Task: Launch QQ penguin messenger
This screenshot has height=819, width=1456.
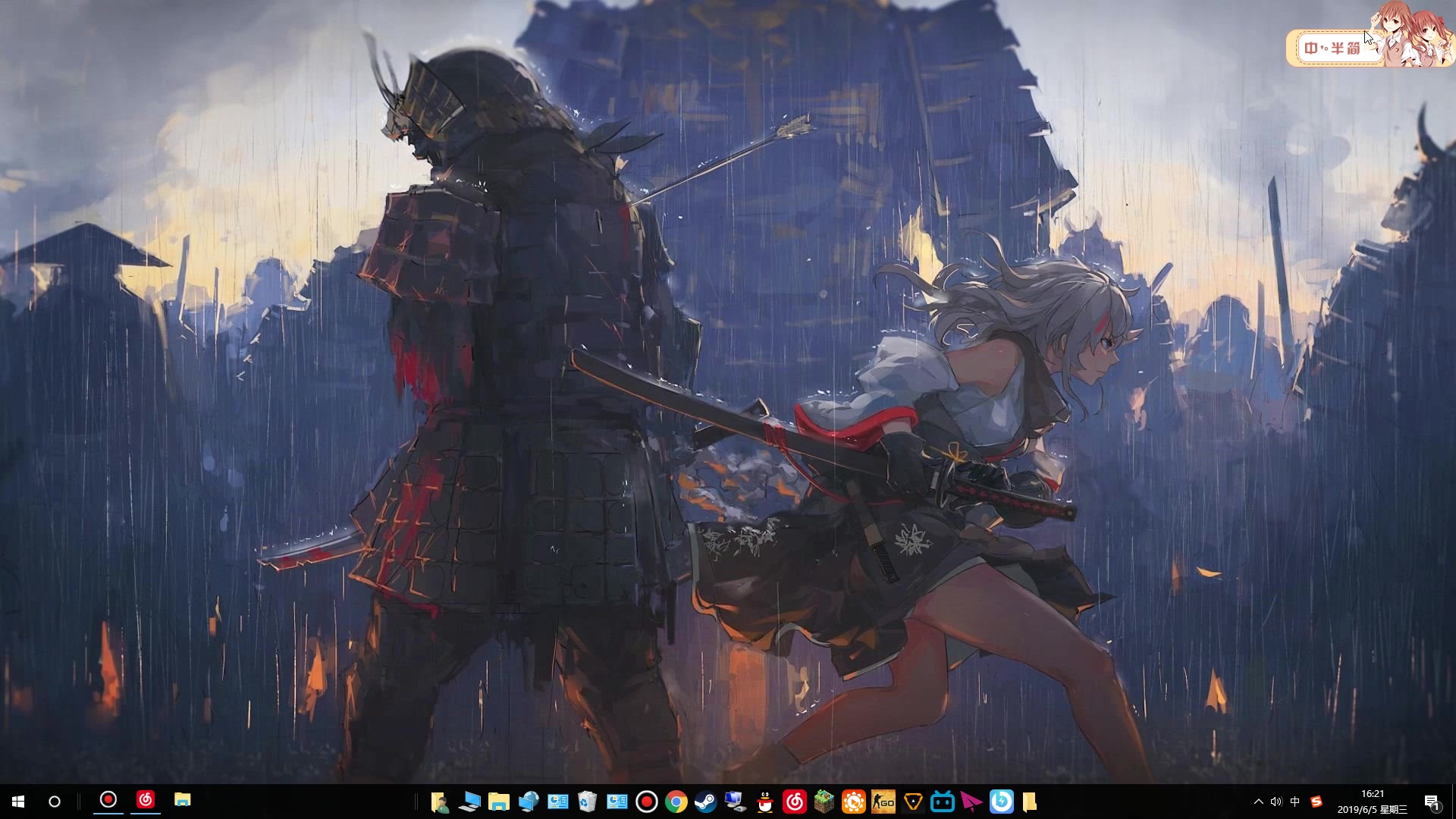Action: pos(764,802)
